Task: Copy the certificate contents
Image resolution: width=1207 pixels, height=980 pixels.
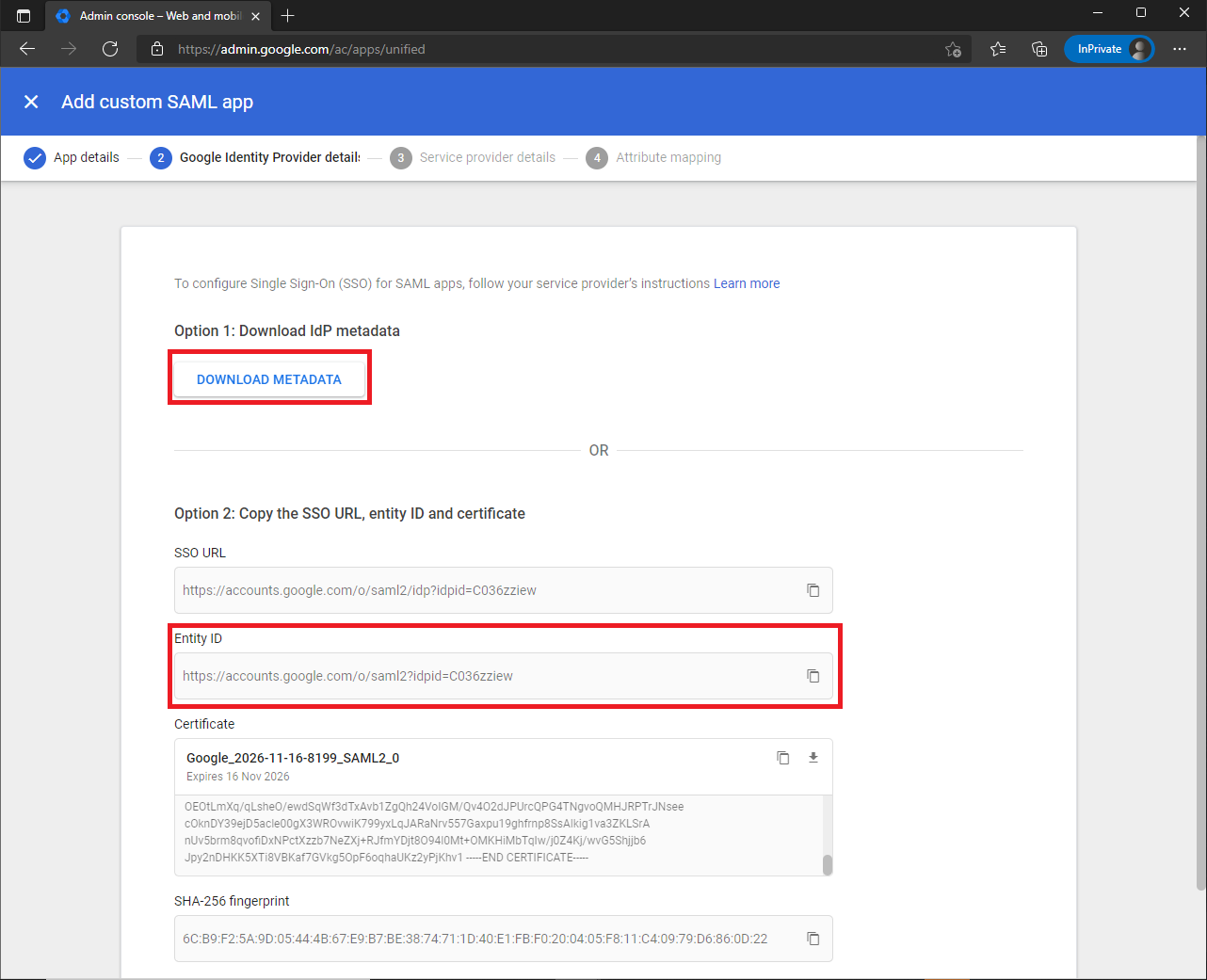Action: coord(782,758)
